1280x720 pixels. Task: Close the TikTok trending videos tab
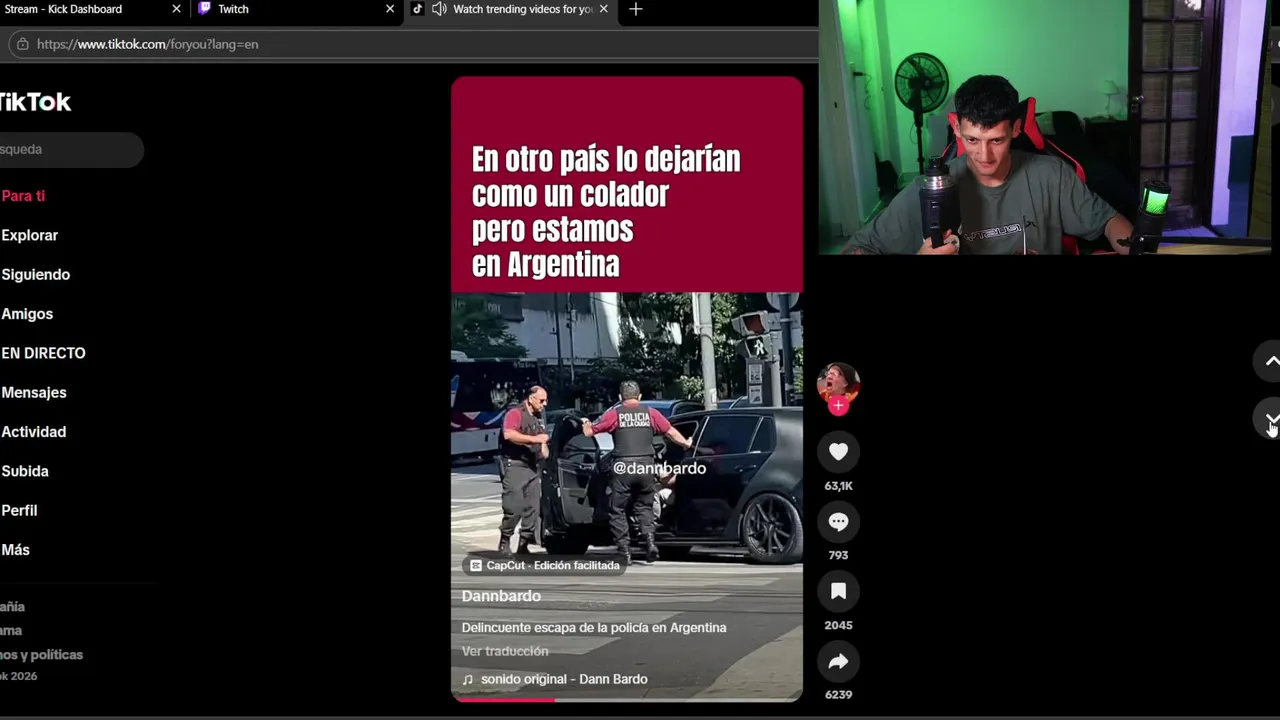click(x=603, y=9)
